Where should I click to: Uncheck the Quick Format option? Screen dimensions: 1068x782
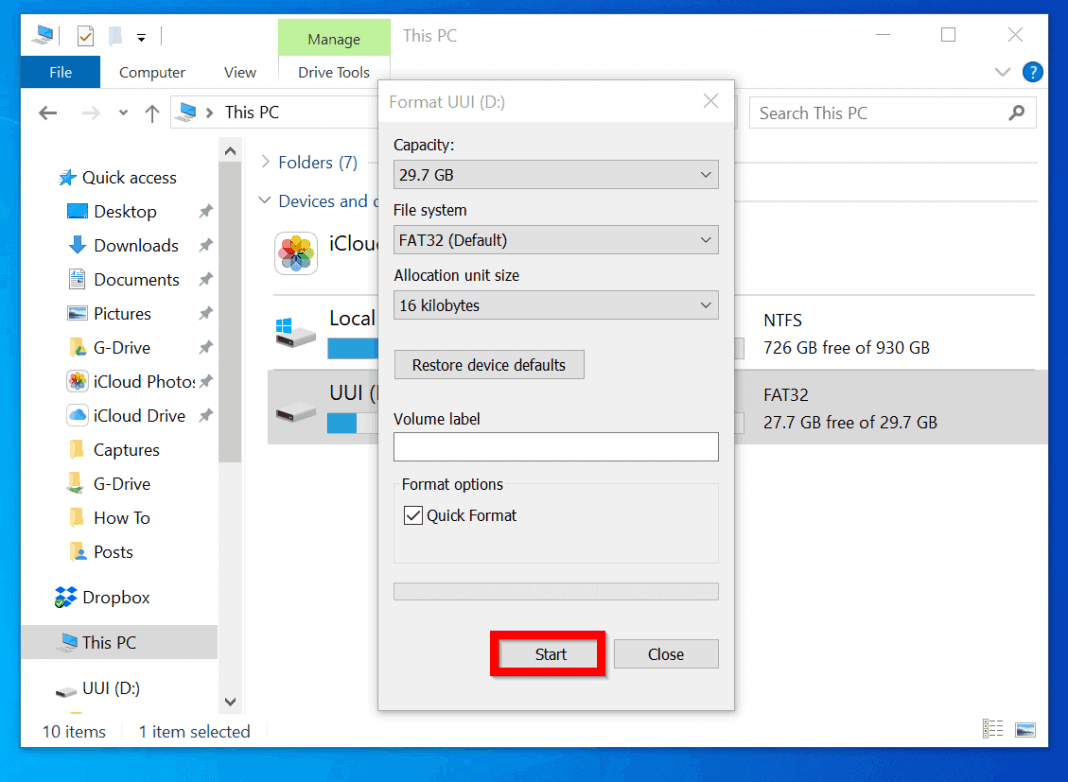point(413,515)
